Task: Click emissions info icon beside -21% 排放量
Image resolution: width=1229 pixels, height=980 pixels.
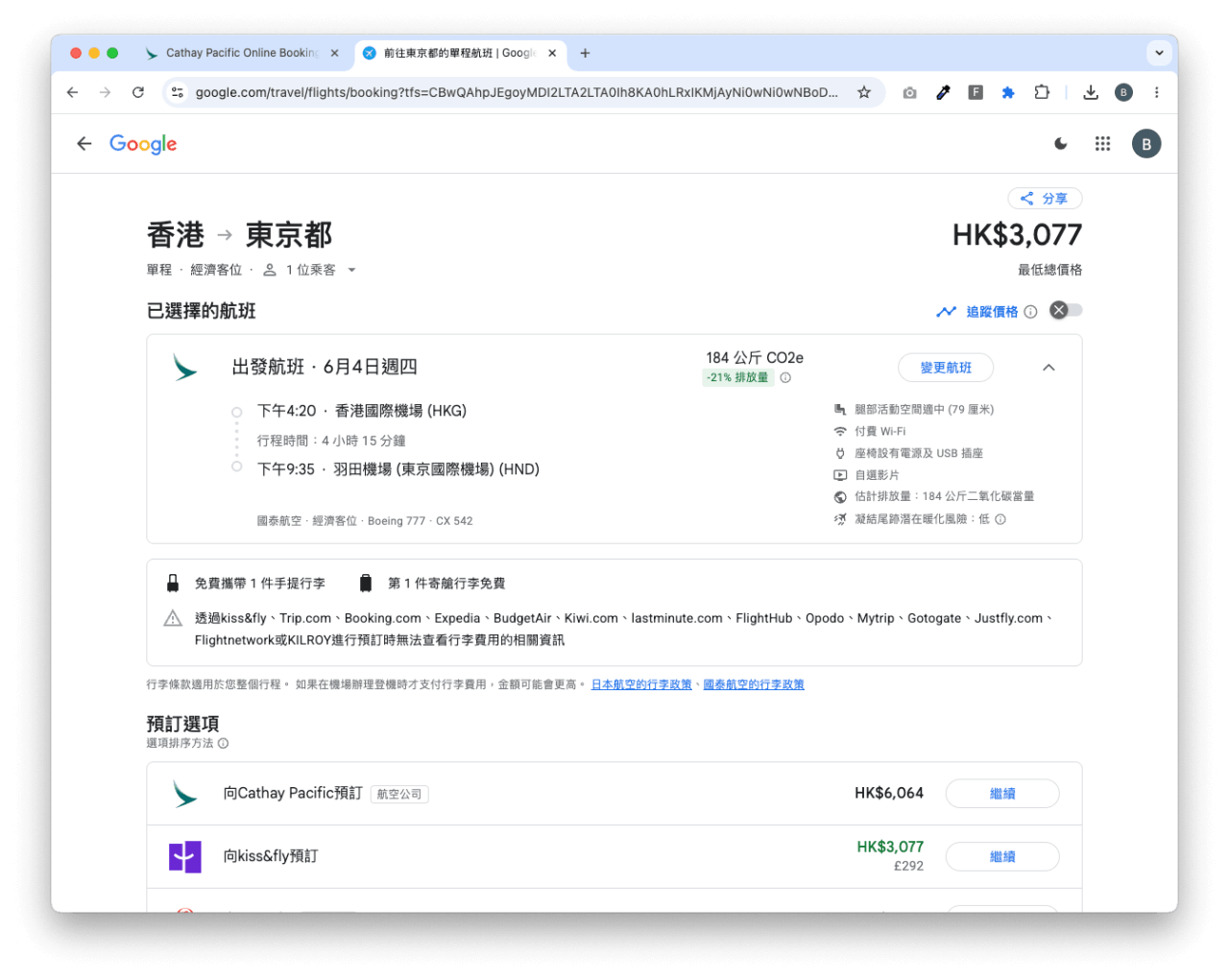Action: (785, 378)
